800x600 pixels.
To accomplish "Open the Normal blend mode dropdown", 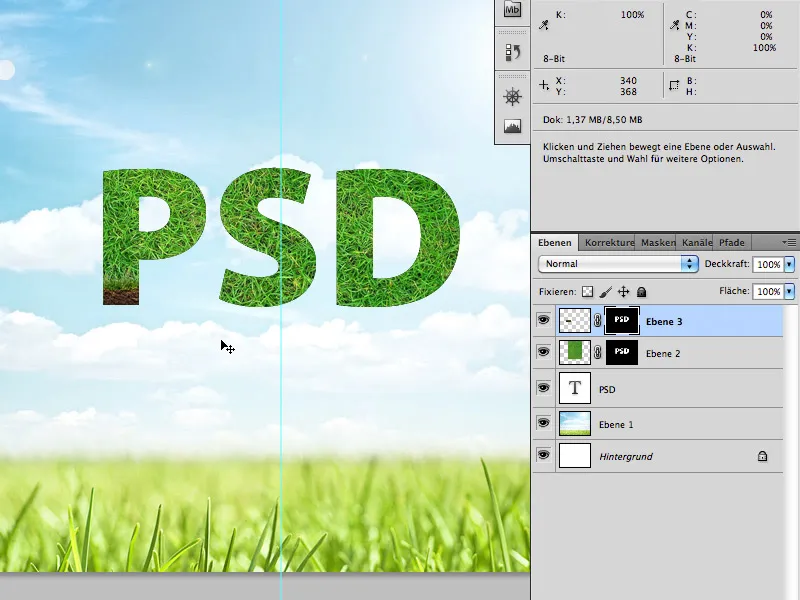I will tap(687, 263).
